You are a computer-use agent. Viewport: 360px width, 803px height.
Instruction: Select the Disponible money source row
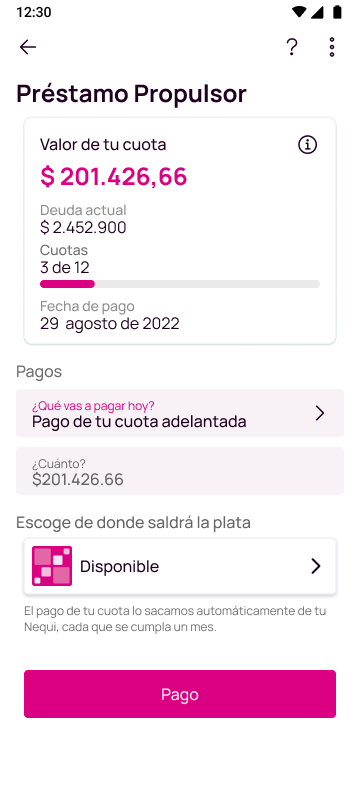[x=180, y=566]
